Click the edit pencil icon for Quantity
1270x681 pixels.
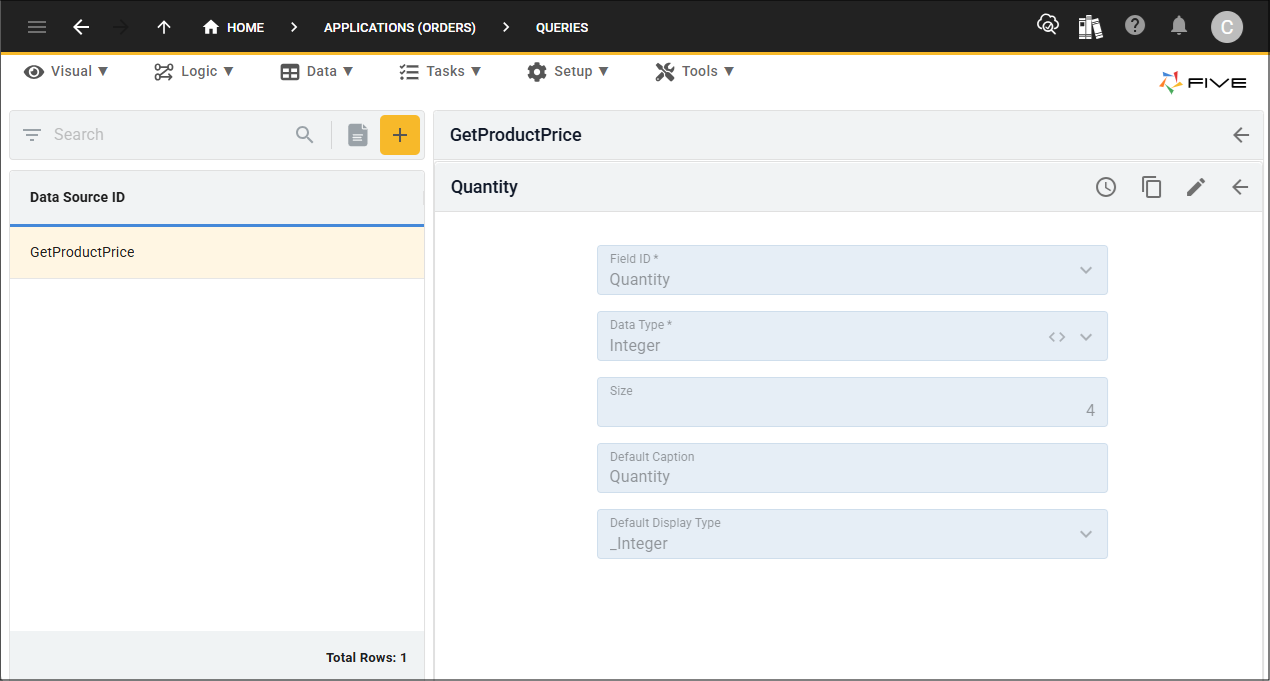pyautogui.click(x=1196, y=187)
